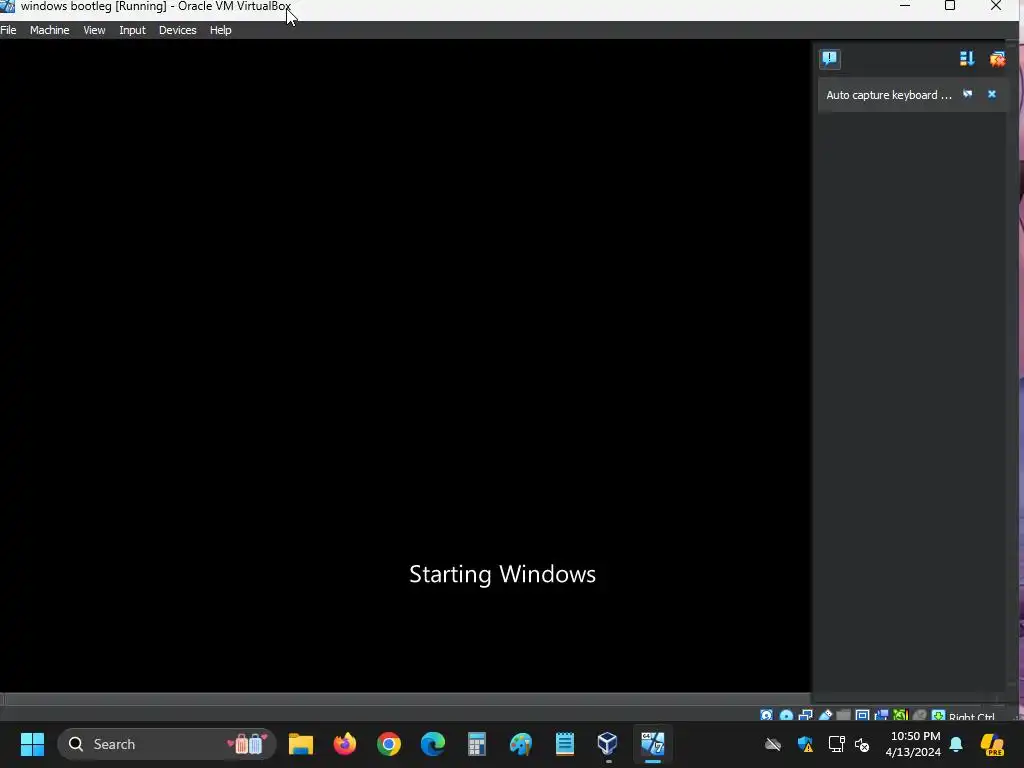Click the CPU virtualization status indicator
Viewport: 1024px width, 768px height.
(x=901, y=716)
